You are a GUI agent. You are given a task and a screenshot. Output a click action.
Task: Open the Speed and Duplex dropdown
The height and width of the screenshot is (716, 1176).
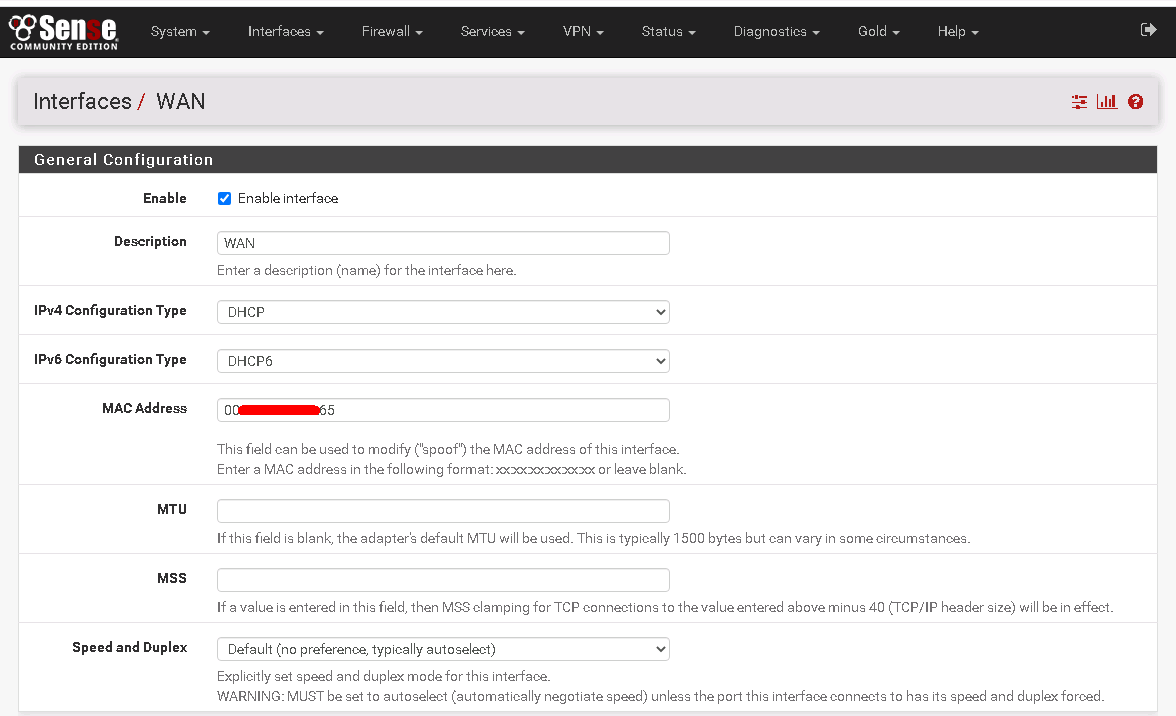coord(443,650)
